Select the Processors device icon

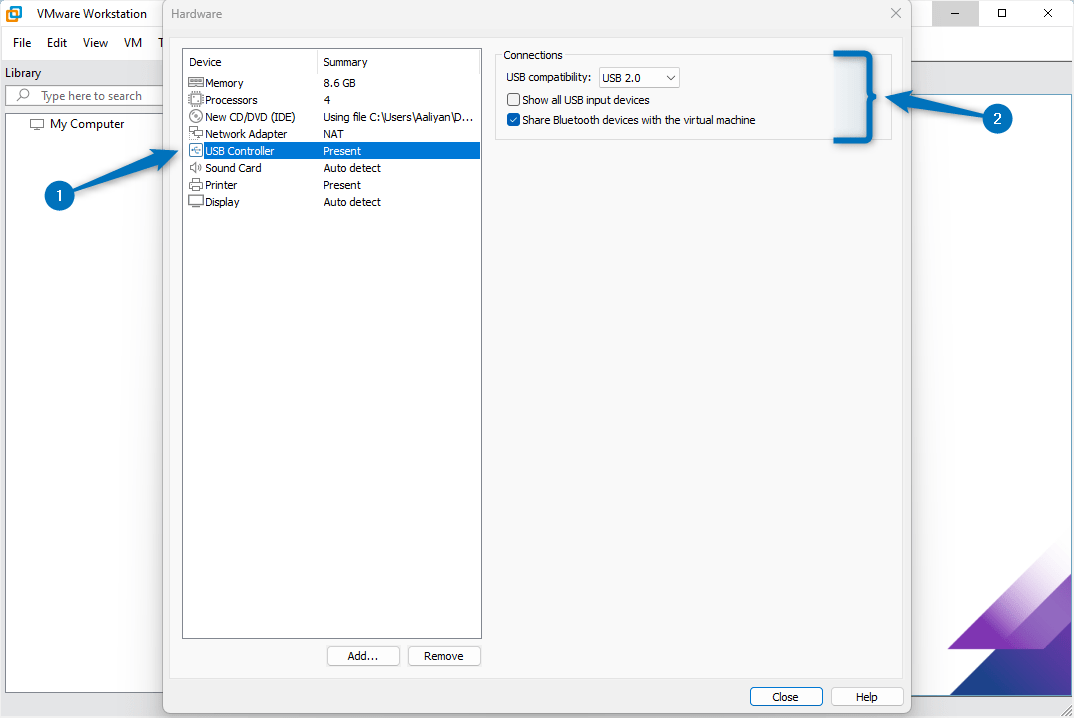(197, 99)
